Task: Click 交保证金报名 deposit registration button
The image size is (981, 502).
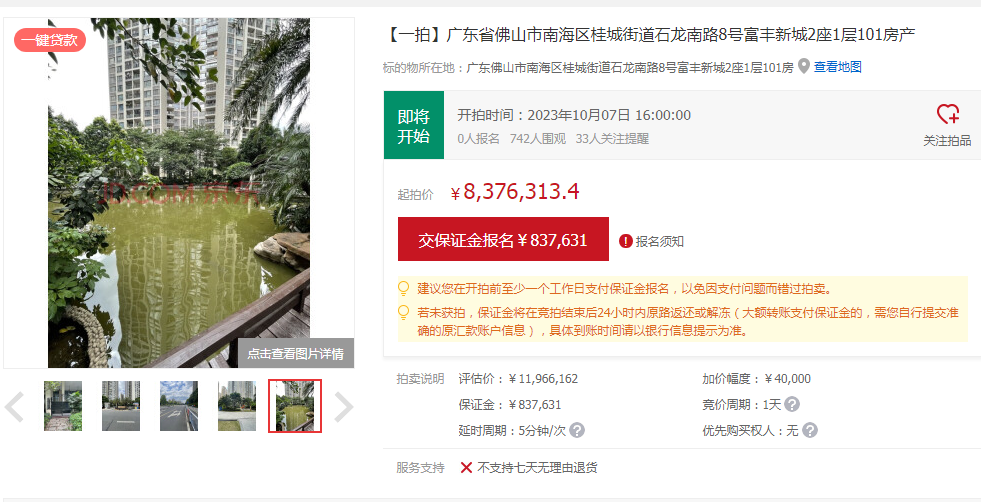Action: coord(503,239)
